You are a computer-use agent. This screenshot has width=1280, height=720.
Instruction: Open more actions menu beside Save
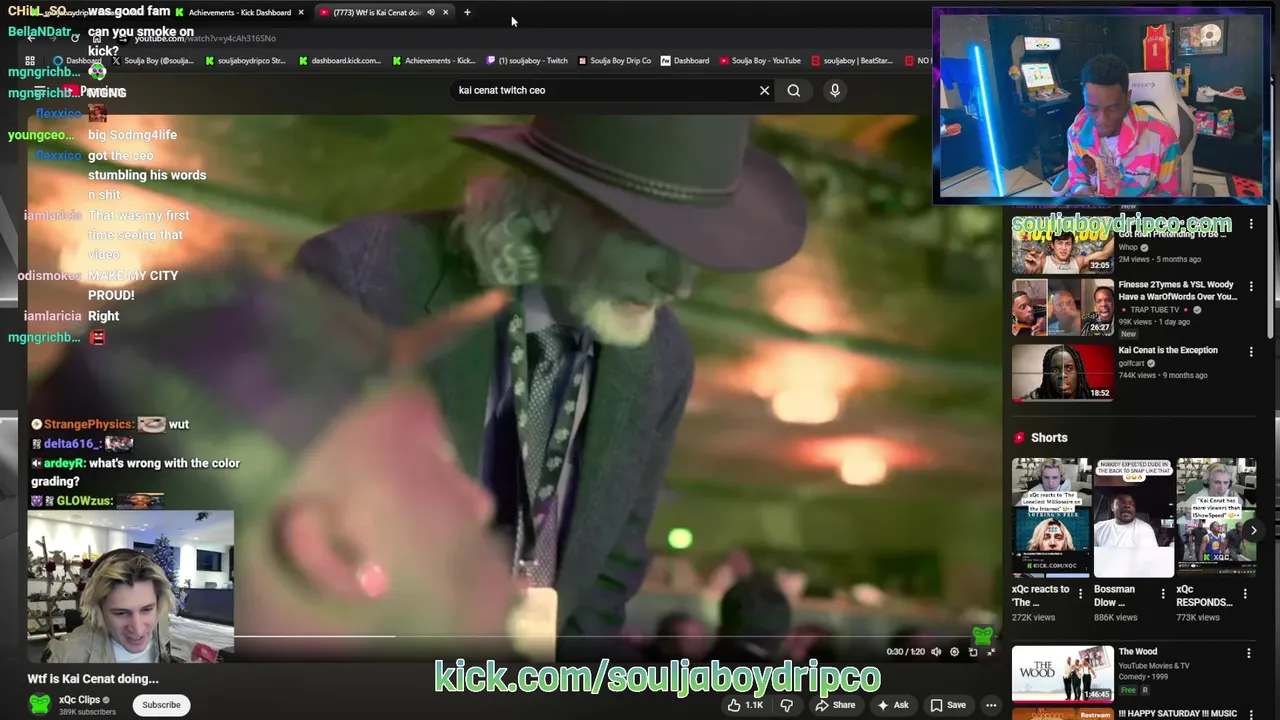pos(991,705)
